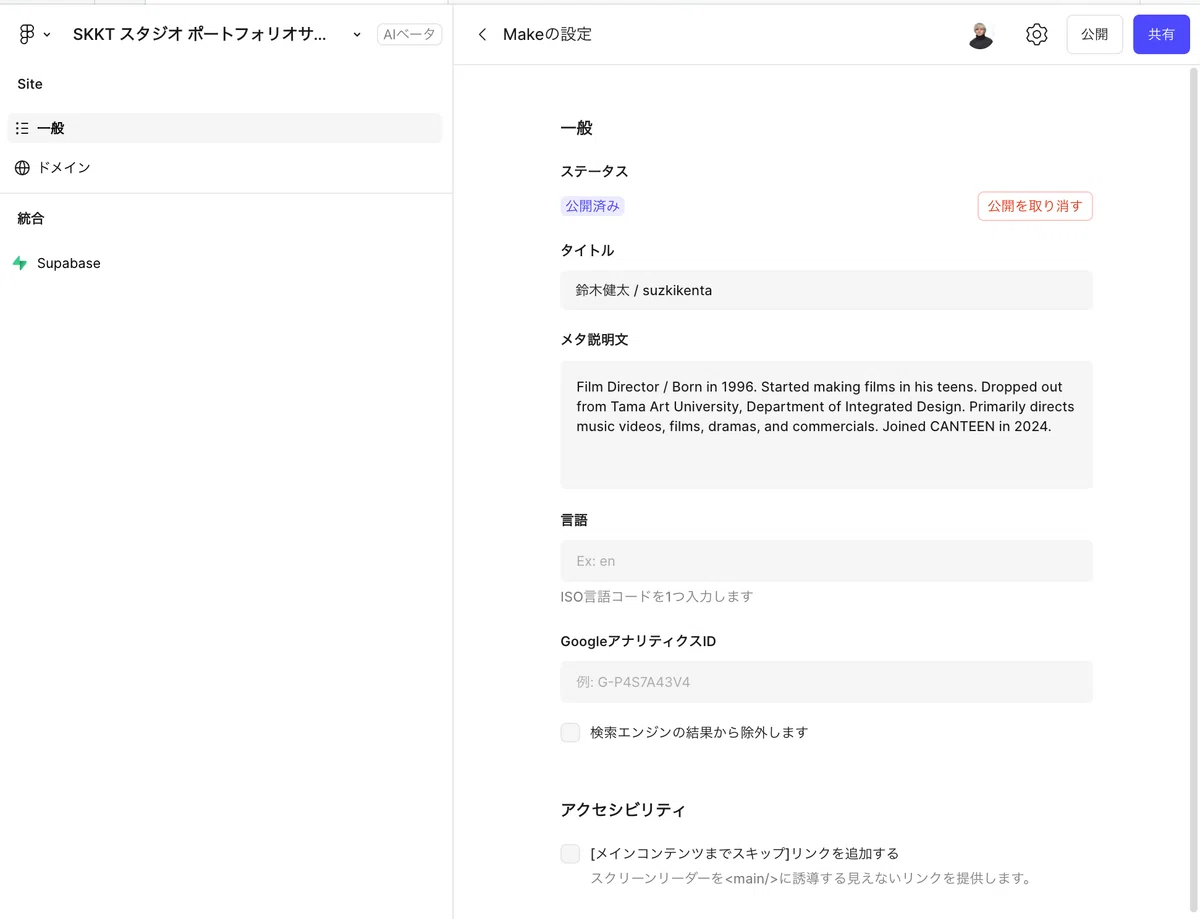Expand the chevron beside the Figma logo
The image size is (1200, 919).
[47, 35]
